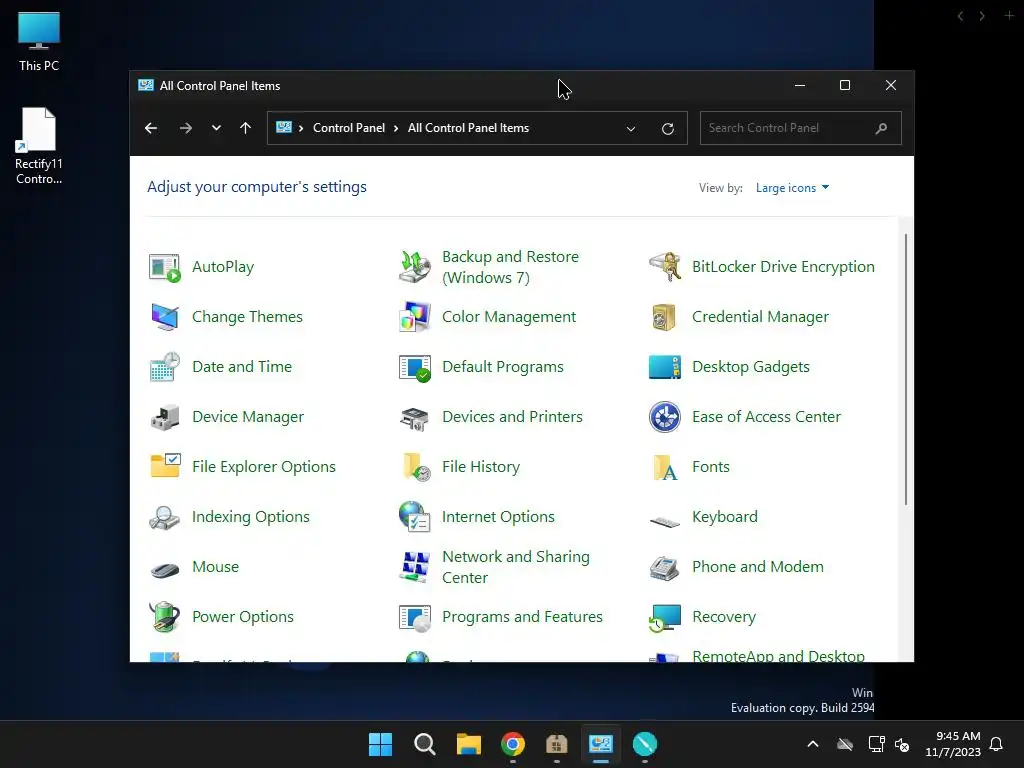Open Phone and Modem icon
1024x768 pixels.
(x=665, y=567)
